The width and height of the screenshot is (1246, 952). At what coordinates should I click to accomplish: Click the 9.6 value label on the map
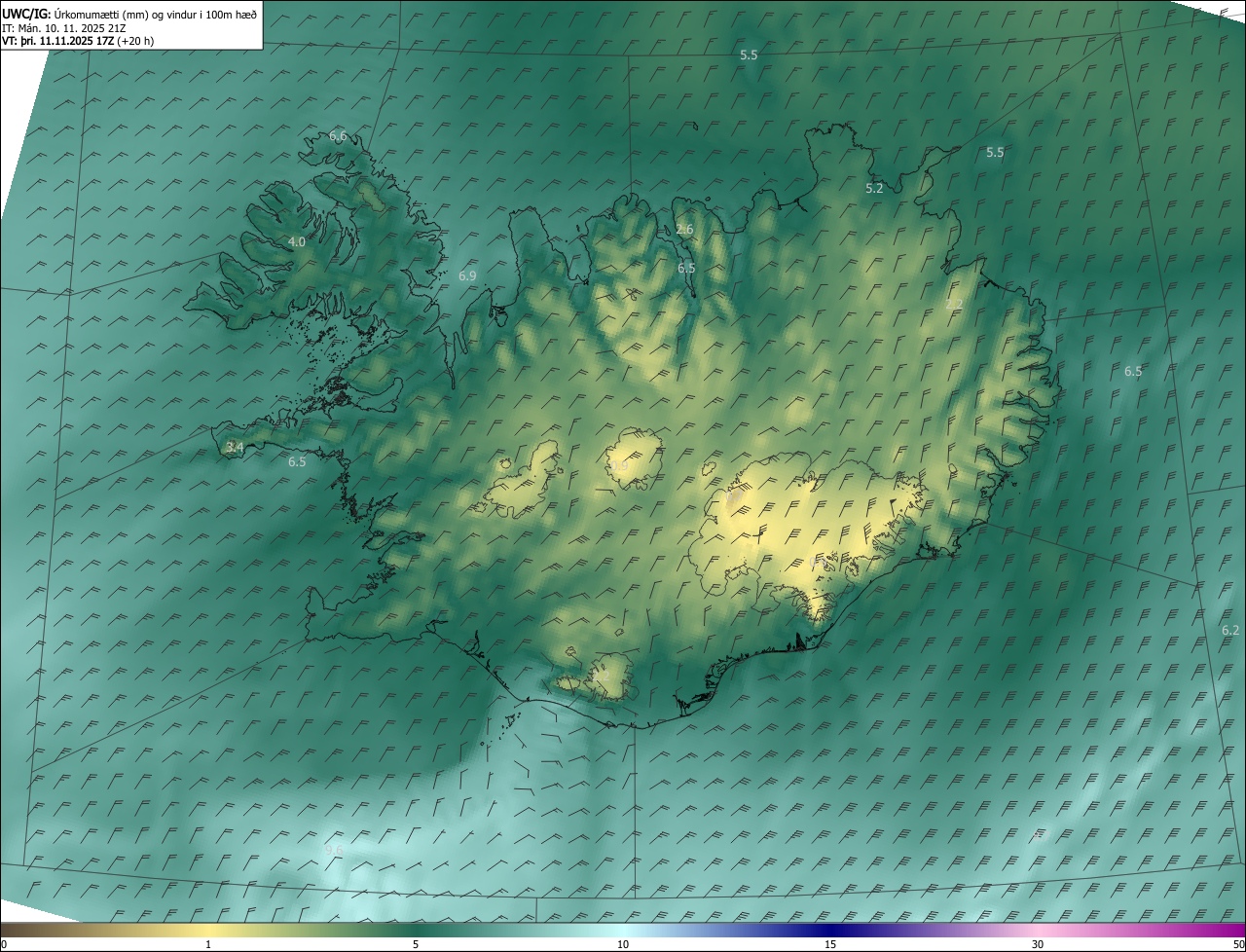(334, 850)
